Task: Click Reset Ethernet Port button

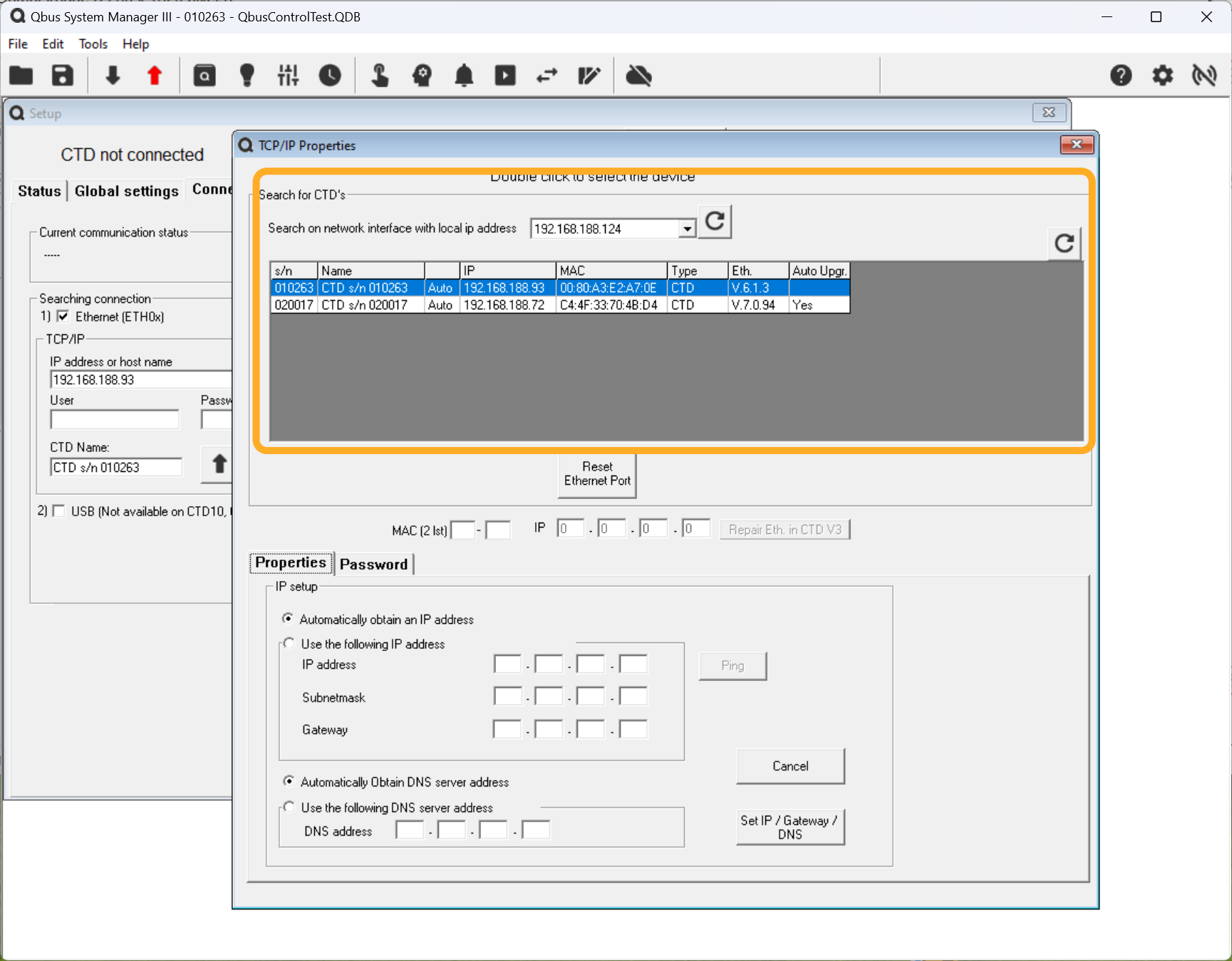Action: [x=597, y=474]
